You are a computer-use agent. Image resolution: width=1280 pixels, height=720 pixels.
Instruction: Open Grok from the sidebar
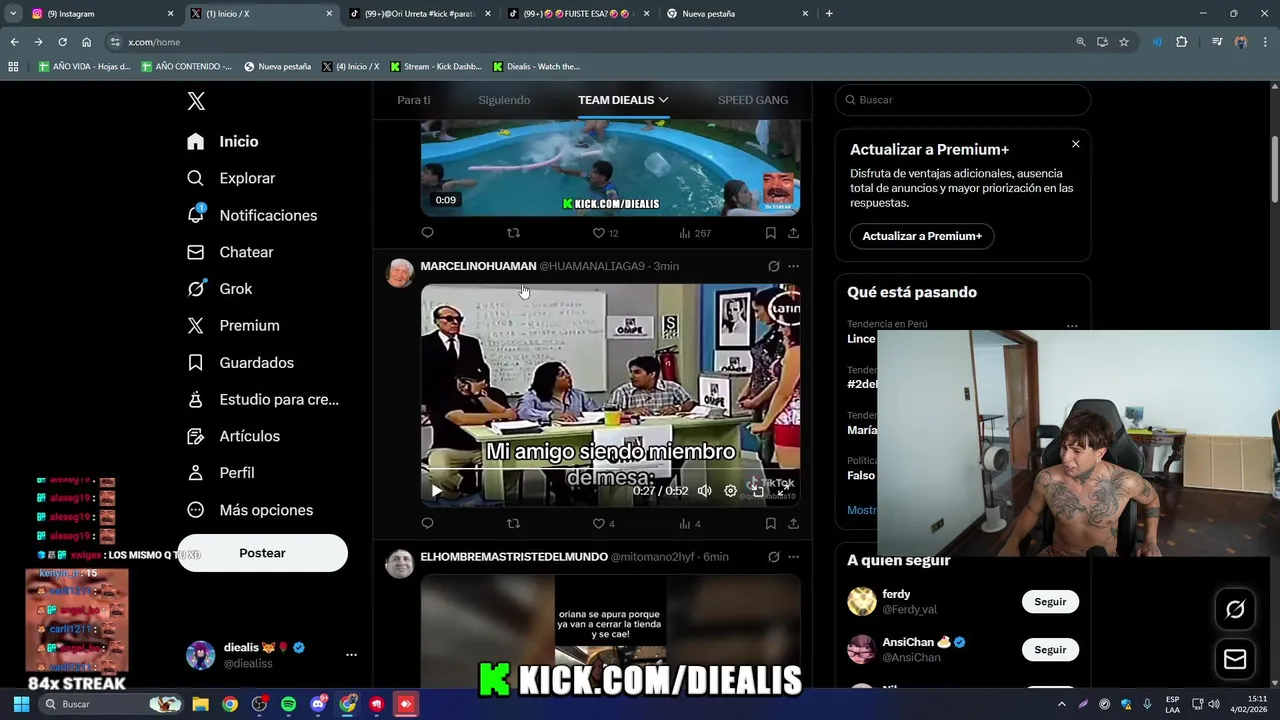click(x=220, y=289)
